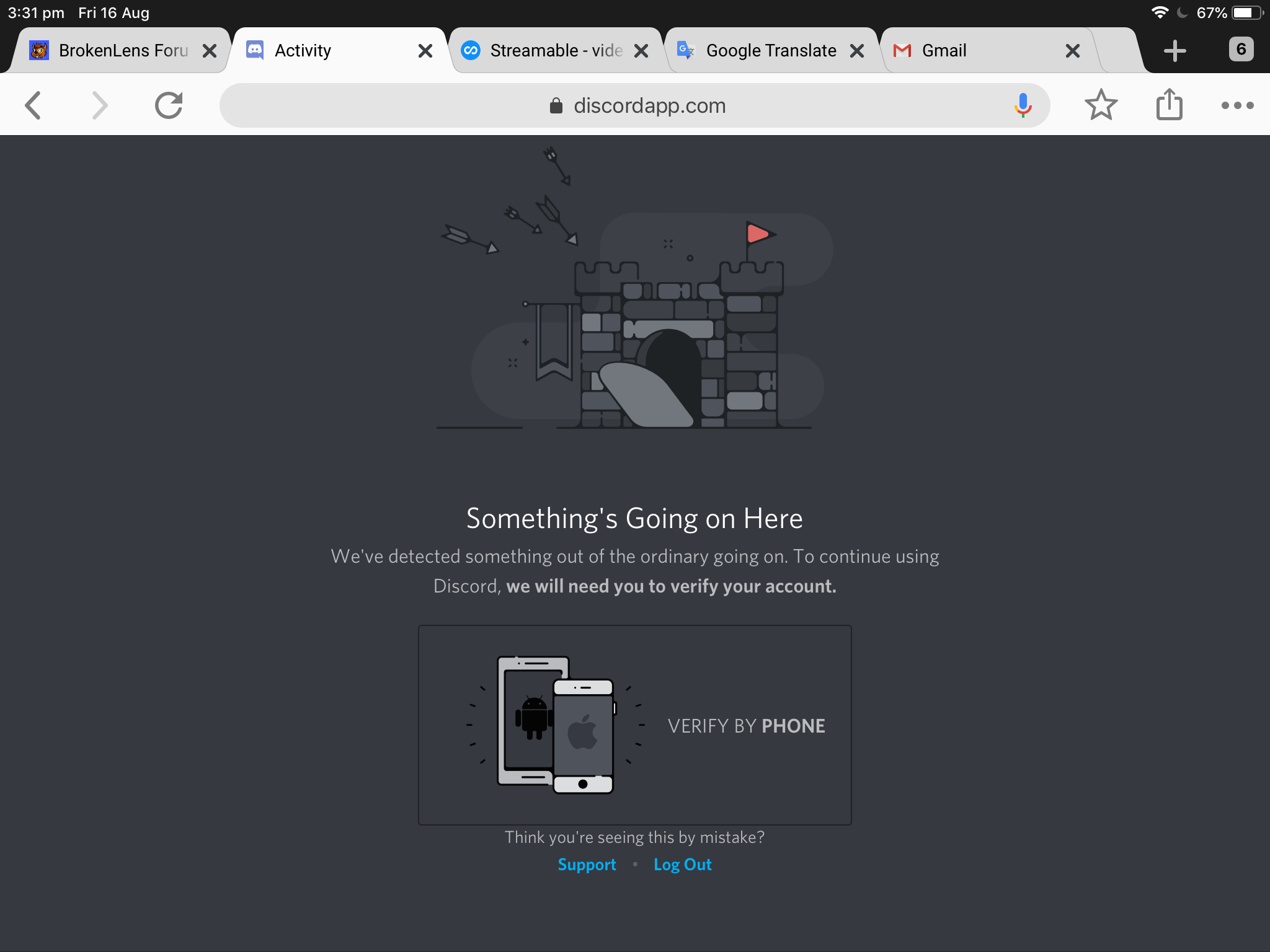
Task: Tap the voice search microphone icon
Action: click(x=1023, y=105)
